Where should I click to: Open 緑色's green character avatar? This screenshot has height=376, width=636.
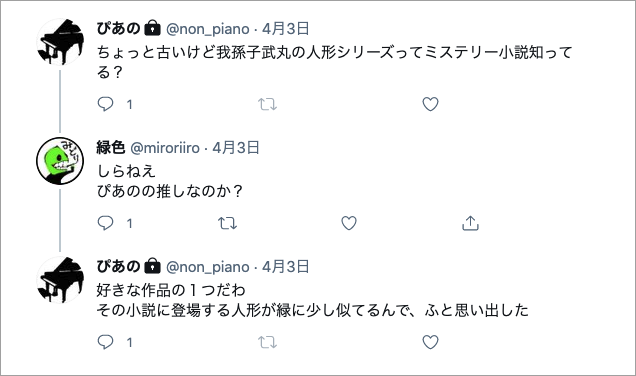point(60,161)
